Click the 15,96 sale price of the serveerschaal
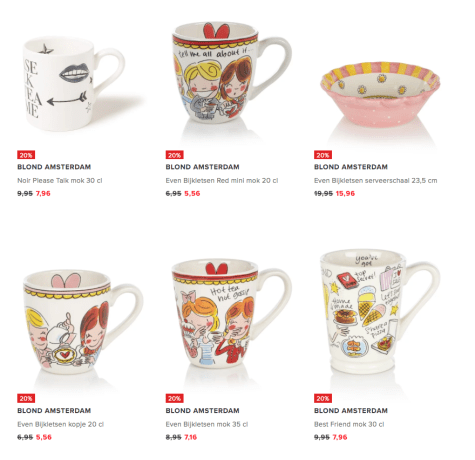The image size is (475, 460). click(x=345, y=194)
